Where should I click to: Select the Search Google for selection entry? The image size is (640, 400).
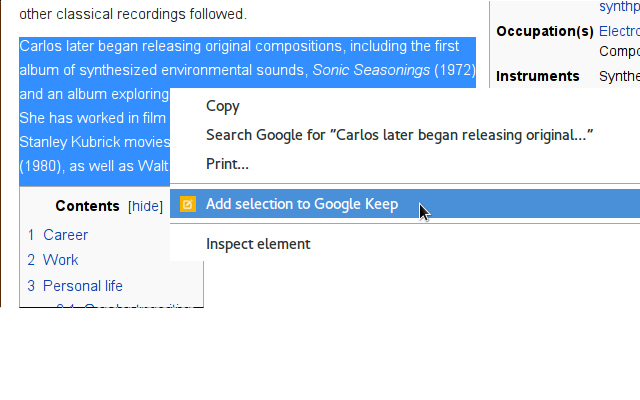[x=399, y=135]
